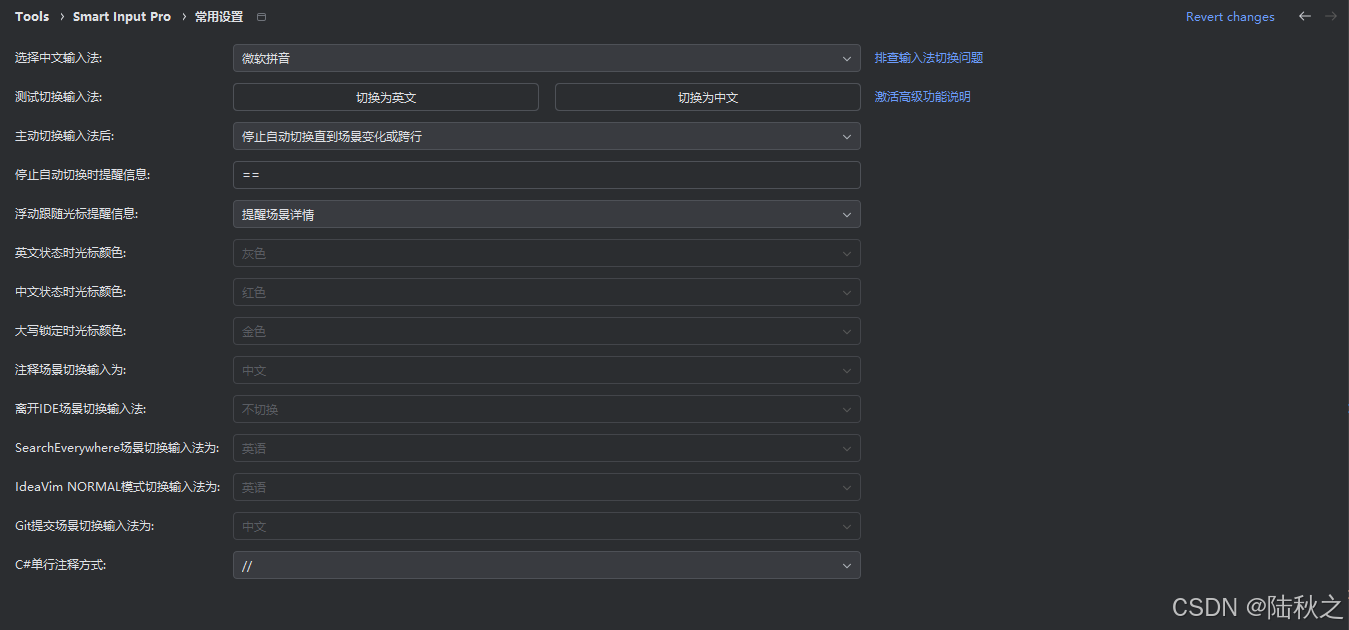The width and height of the screenshot is (1349, 630).
Task: Open the IdeaVim NORMAL模式切换输入法为 dropdown
Action: [x=546, y=487]
